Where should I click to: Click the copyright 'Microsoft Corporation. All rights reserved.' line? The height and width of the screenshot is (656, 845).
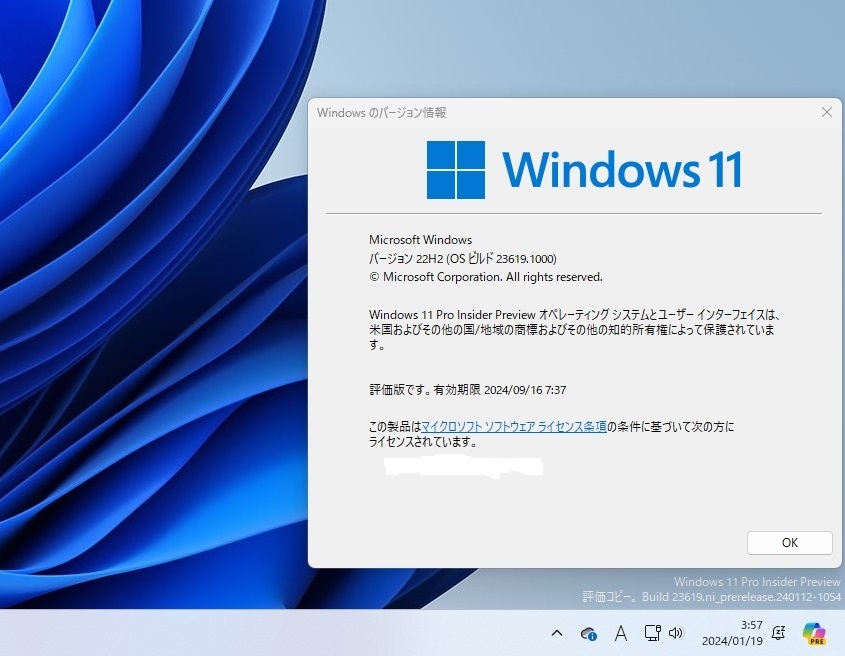click(x=486, y=277)
